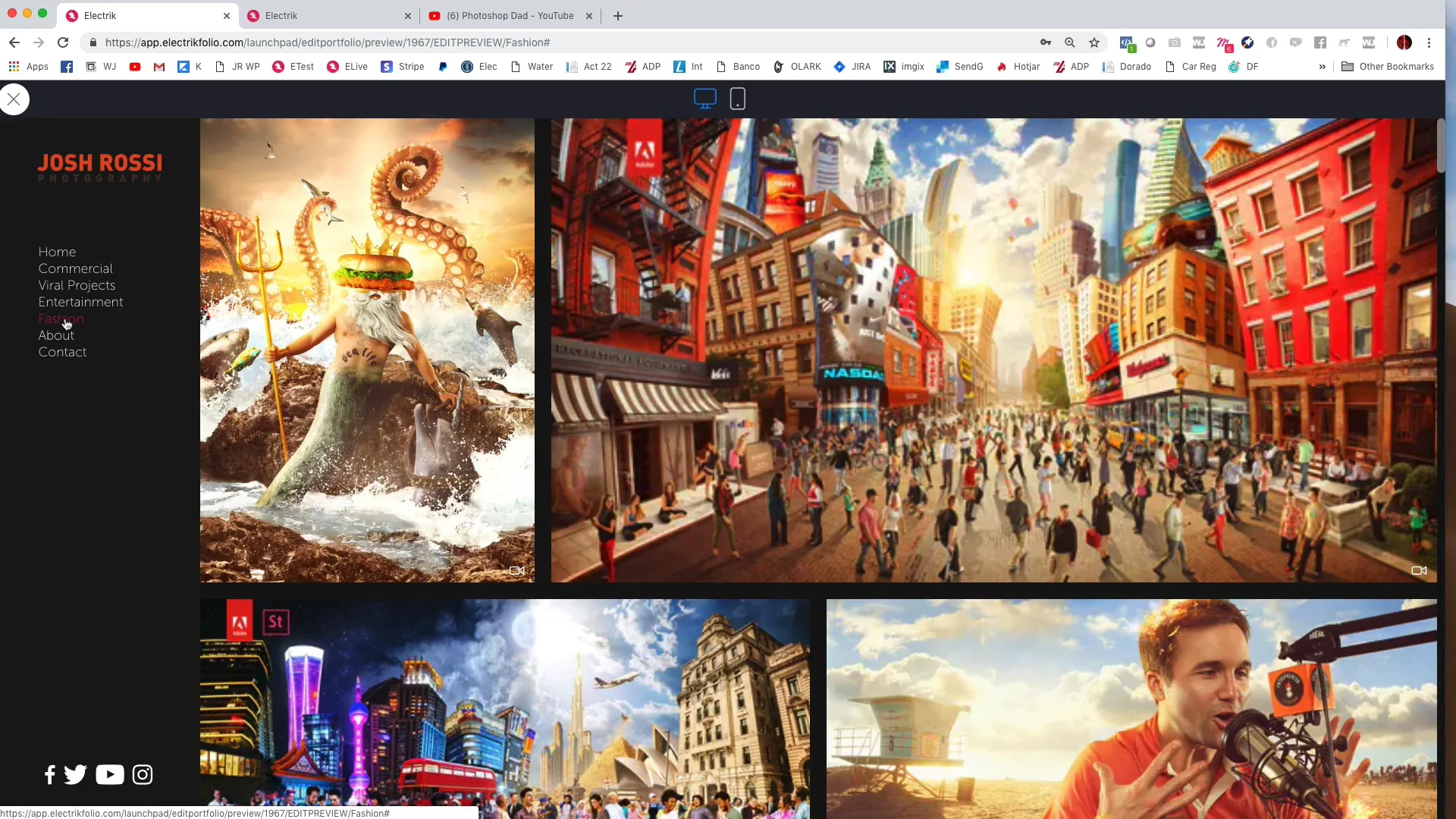Open the Contact page link

(62, 352)
